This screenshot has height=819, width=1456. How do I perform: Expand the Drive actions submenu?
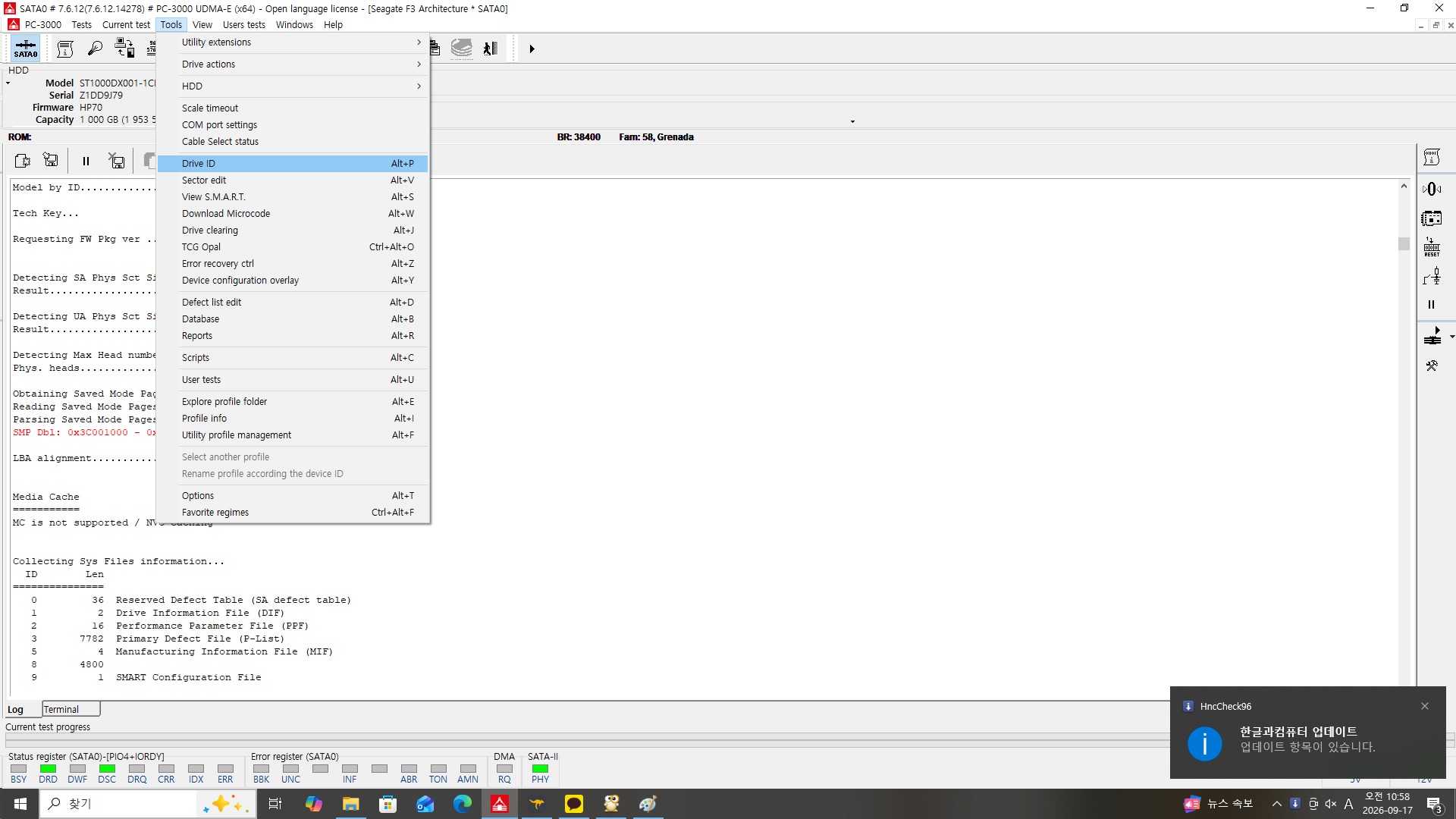[293, 64]
